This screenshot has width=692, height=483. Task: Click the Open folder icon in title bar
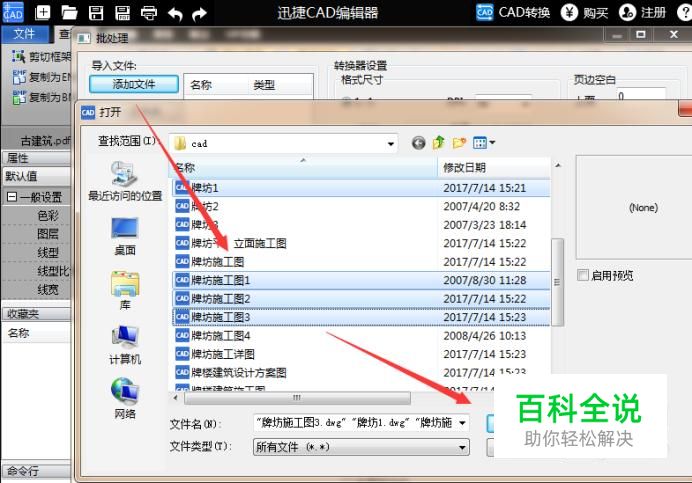coord(69,12)
